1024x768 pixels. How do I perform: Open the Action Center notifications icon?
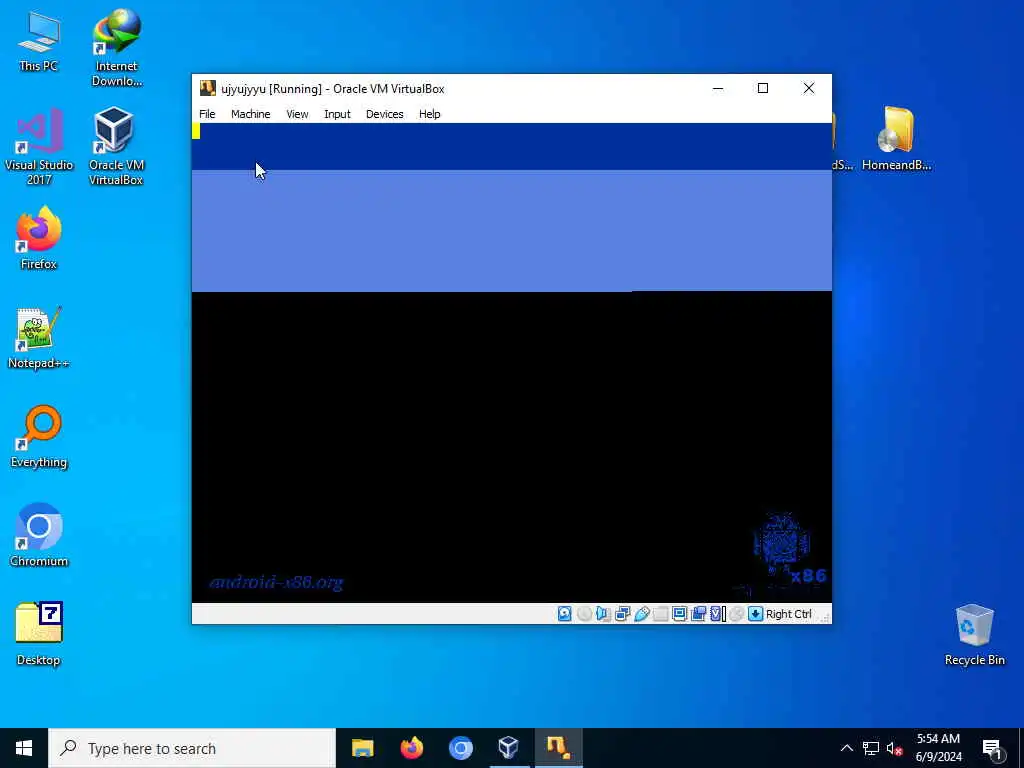point(992,748)
